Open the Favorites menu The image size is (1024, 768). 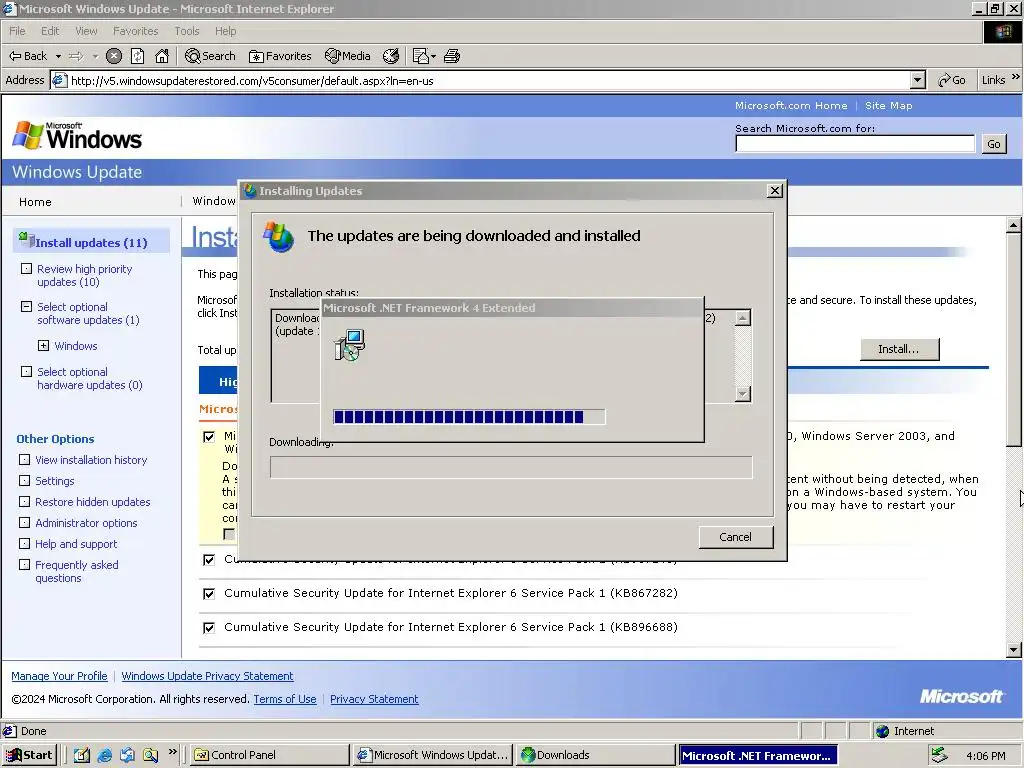135,31
